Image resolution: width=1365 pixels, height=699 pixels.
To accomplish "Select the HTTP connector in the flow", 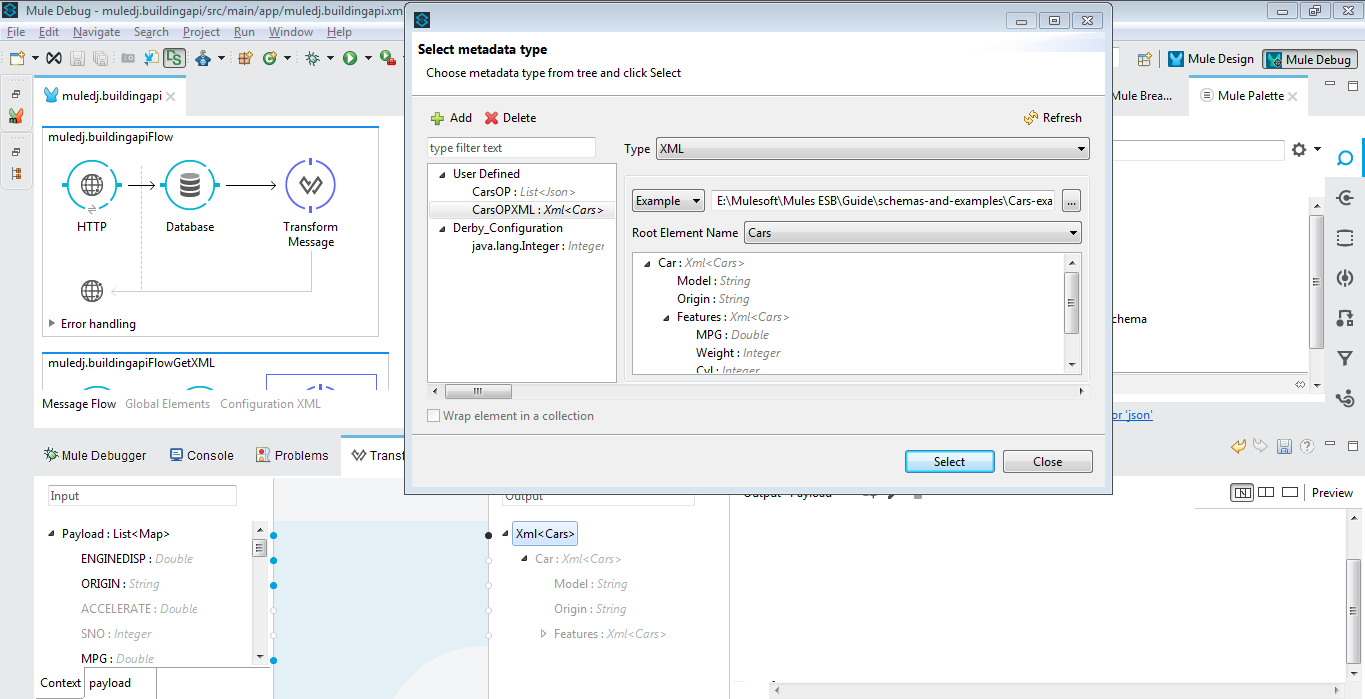I will [92, 185].
